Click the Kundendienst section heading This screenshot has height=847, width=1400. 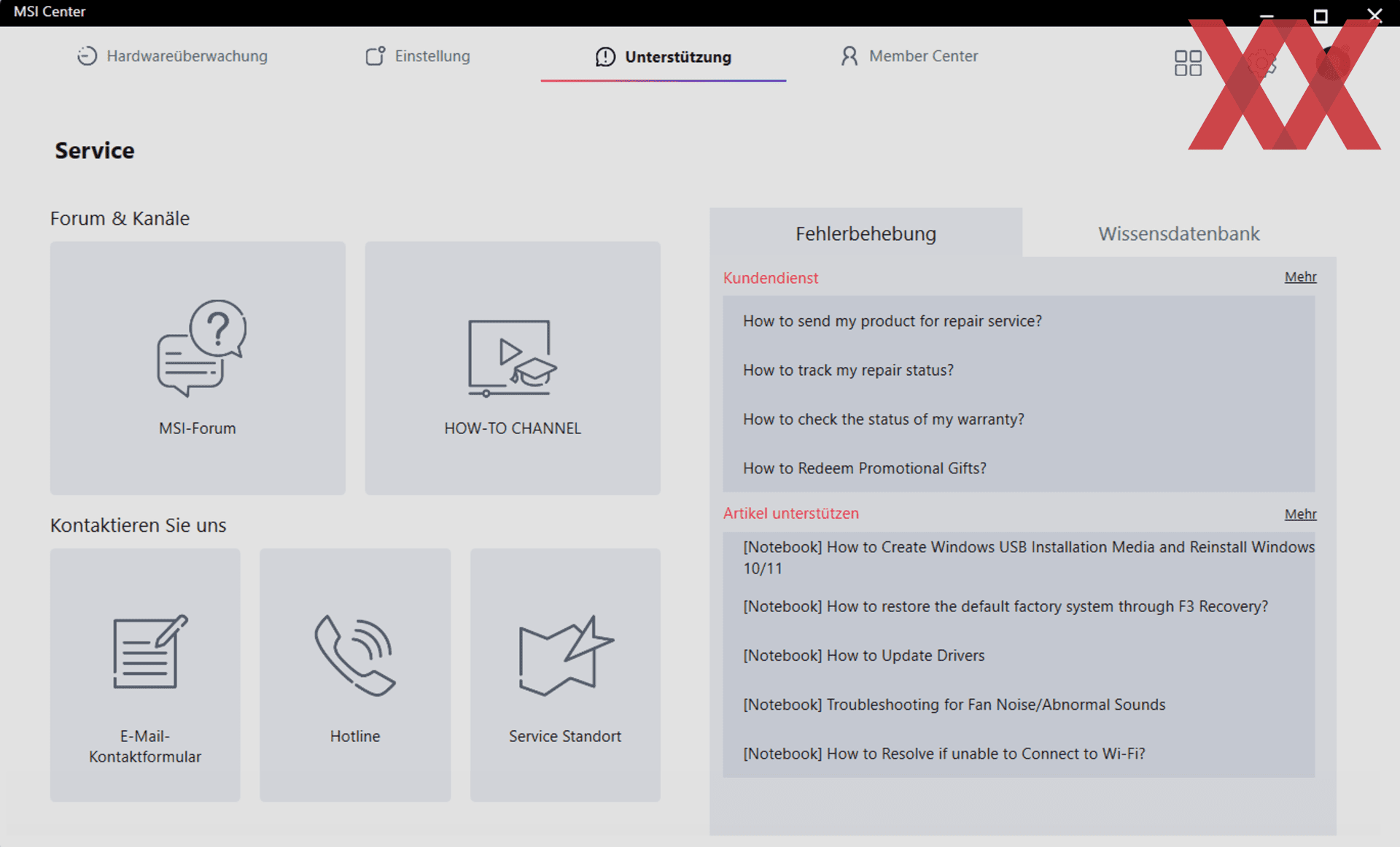(770, 277)
